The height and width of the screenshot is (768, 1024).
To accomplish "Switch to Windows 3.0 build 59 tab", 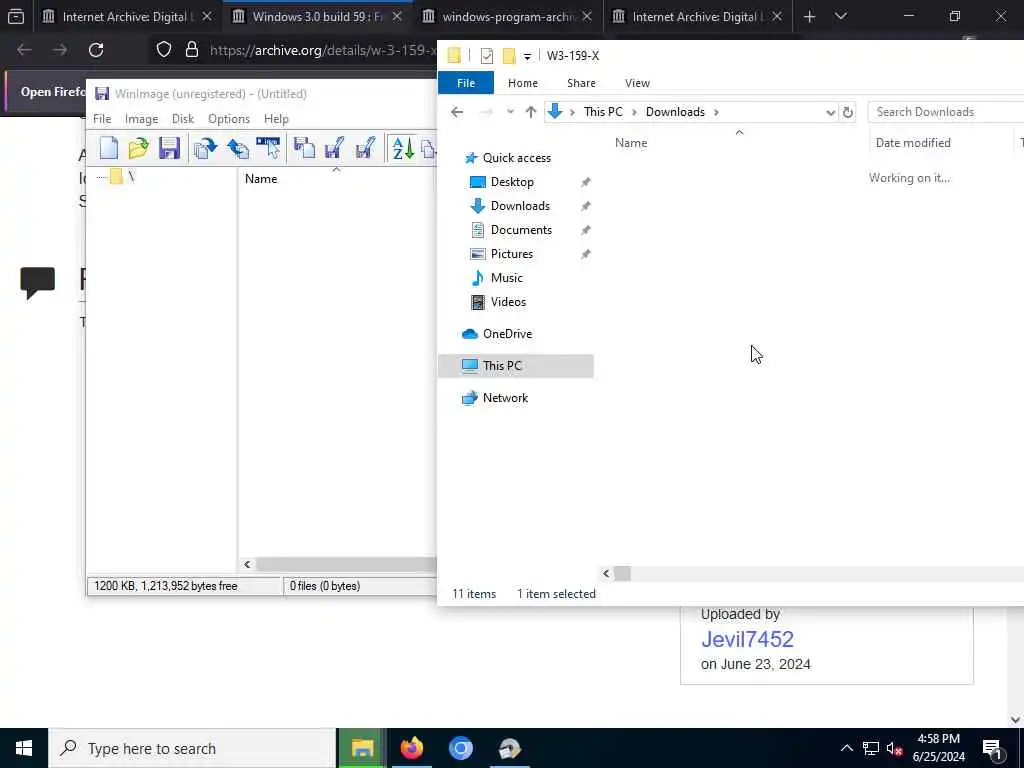I will (317, 17).
